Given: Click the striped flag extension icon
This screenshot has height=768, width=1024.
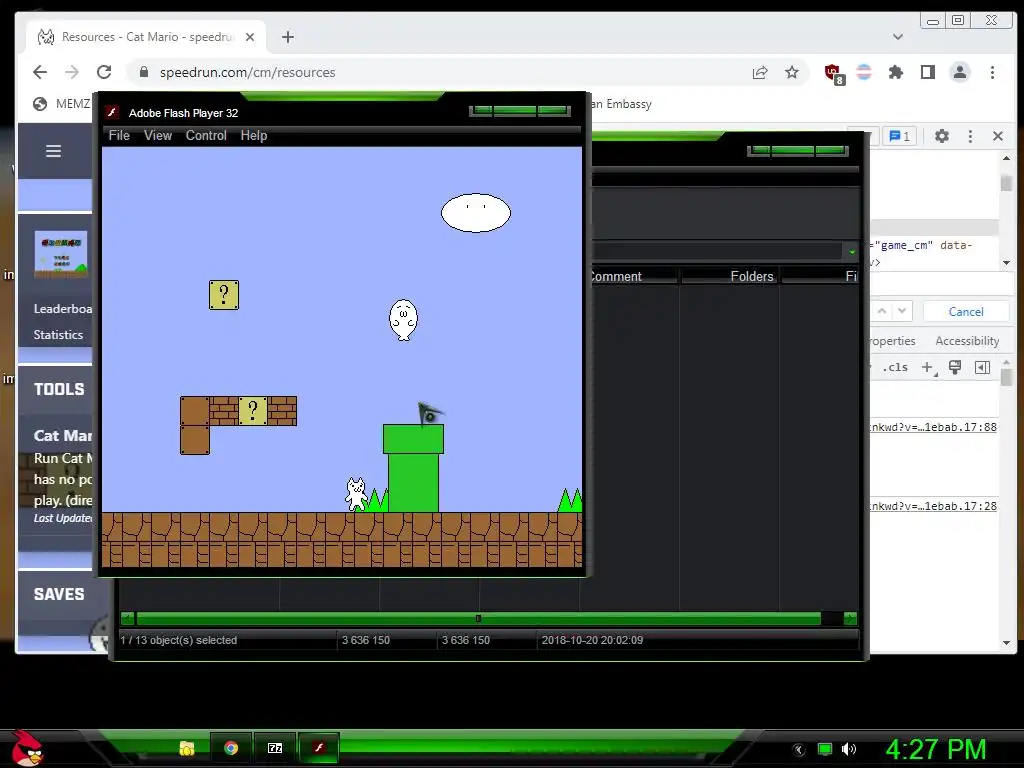Looking at the screenshot, I should tap(863, 72).
